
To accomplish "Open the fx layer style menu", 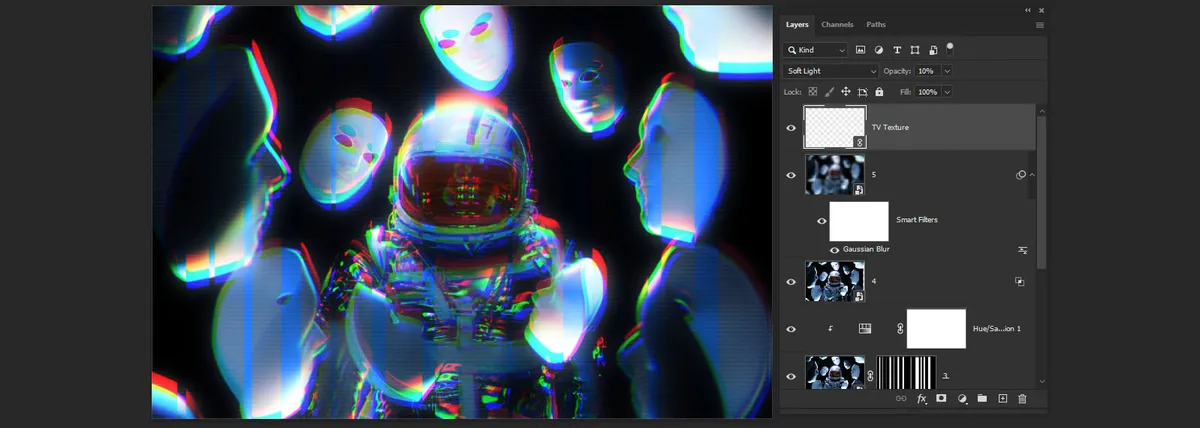I will (922, 399).
